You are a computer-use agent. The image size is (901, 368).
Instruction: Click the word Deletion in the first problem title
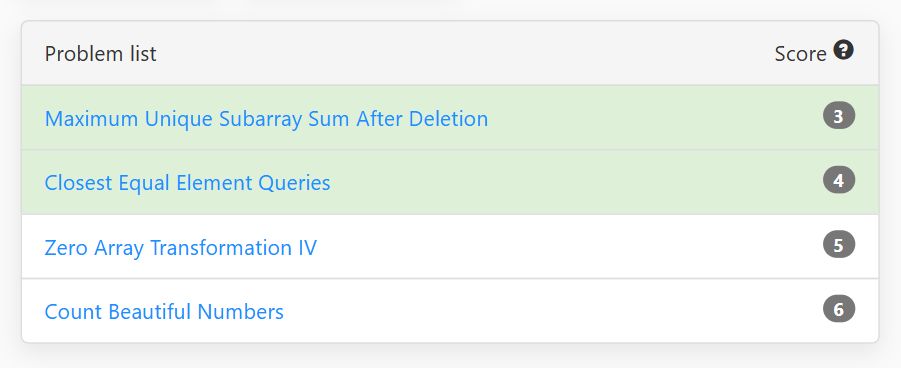(x=448, y=119)
